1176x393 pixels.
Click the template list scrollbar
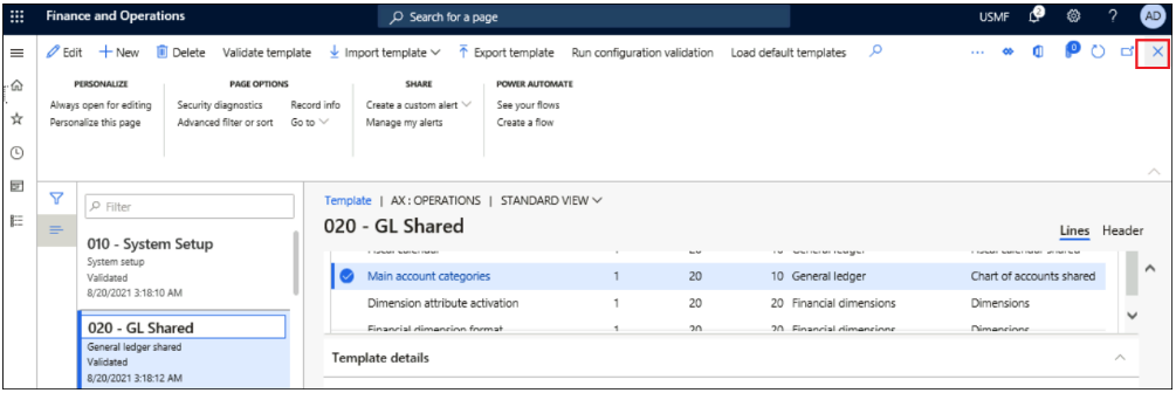[x=296, y=263]
